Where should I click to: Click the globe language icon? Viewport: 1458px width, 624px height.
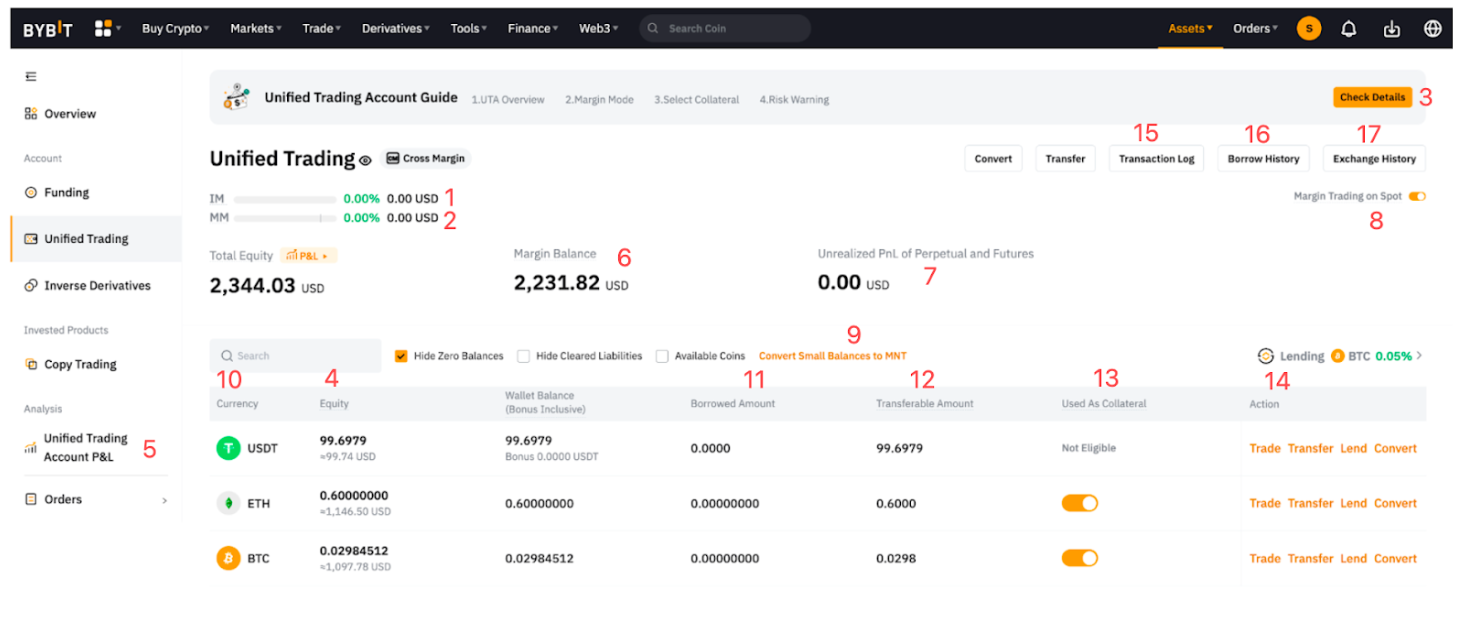click(x=1432, y=29)
